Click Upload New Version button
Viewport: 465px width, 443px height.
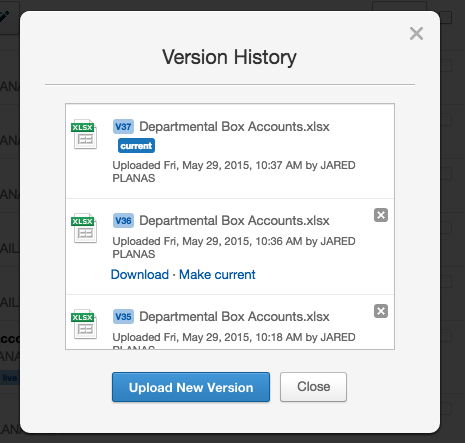tap(191, 387)
